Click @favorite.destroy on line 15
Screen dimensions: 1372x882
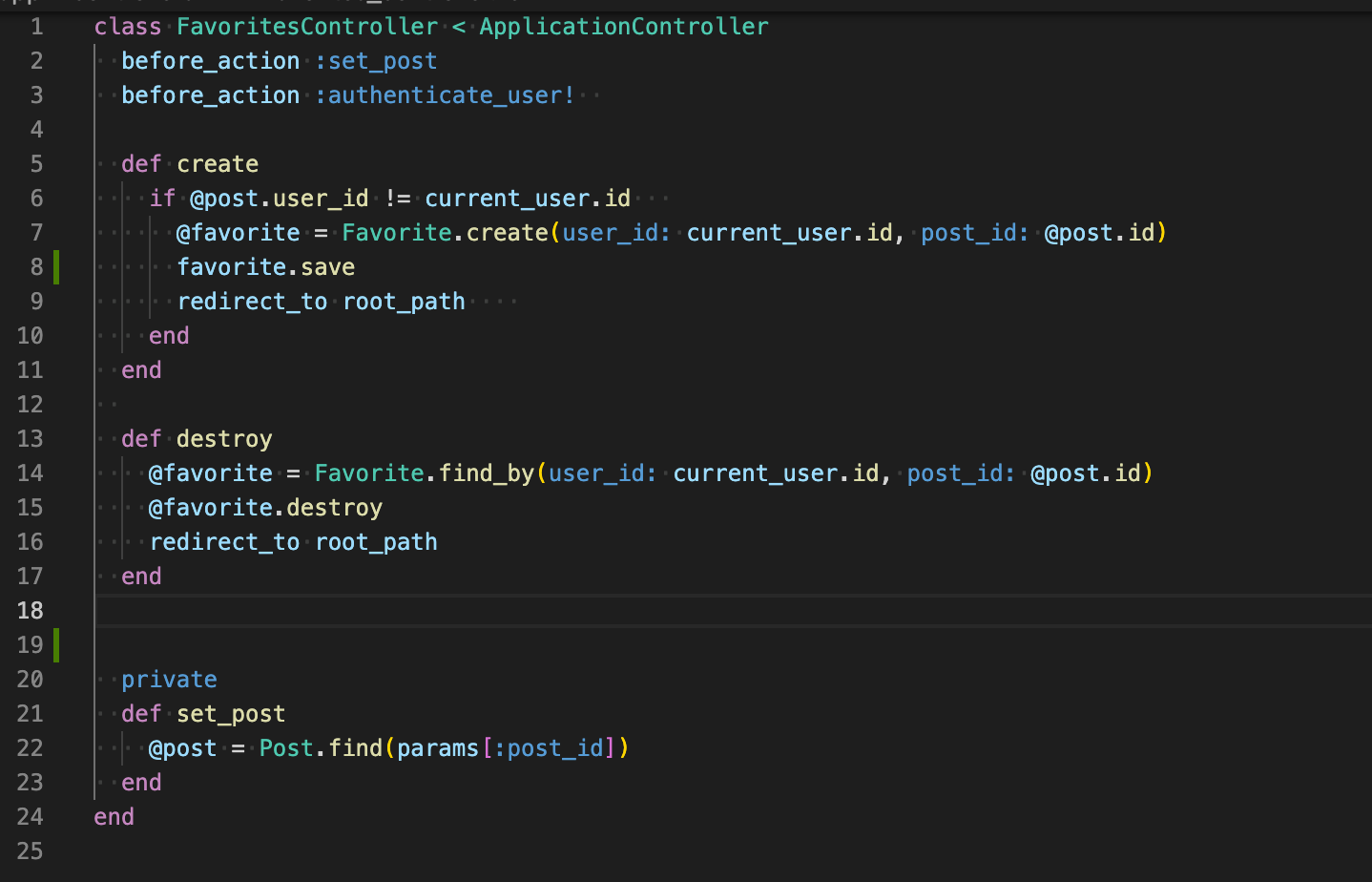tap(265, 508)
